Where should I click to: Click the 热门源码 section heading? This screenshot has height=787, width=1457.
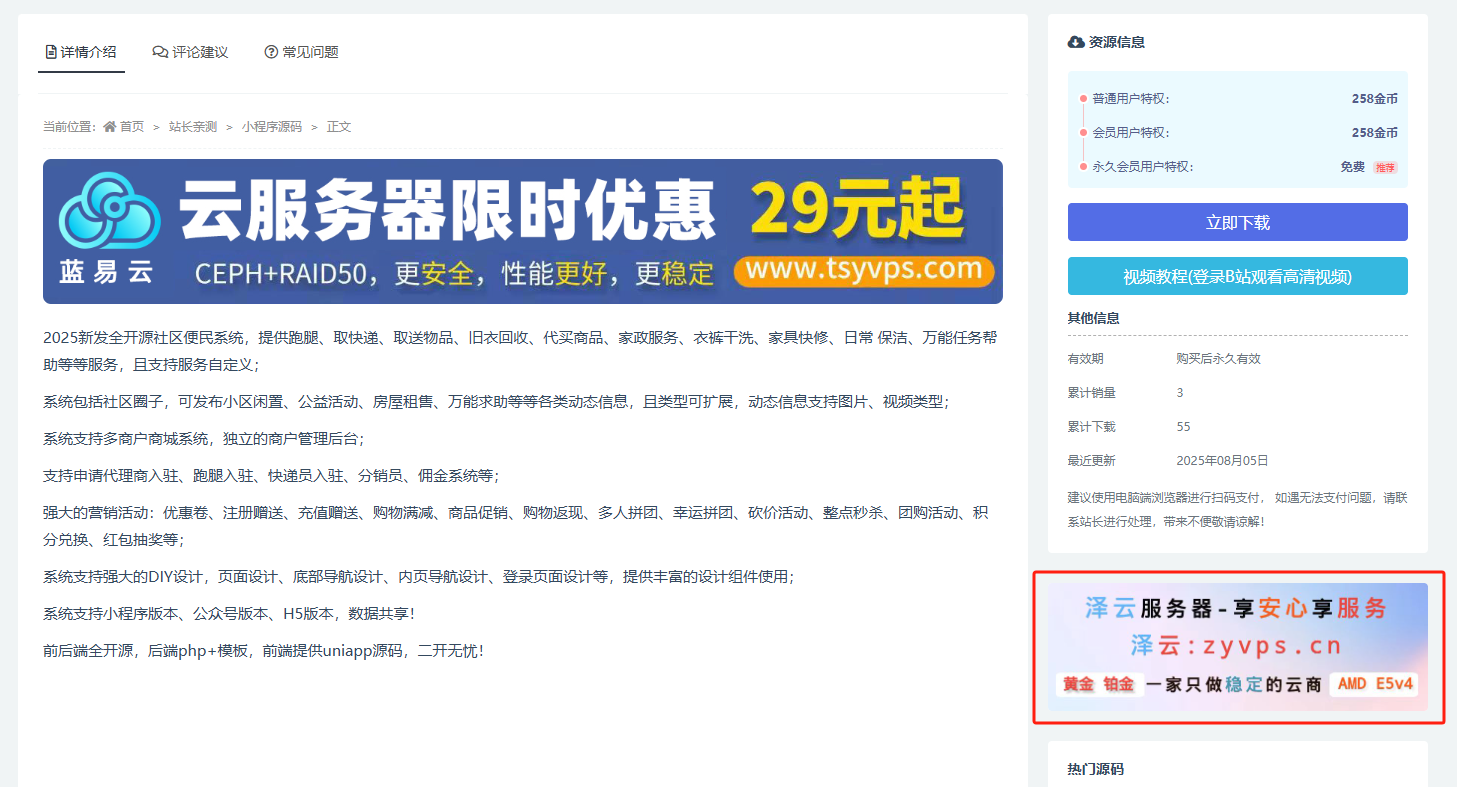tap(1095, 769)
